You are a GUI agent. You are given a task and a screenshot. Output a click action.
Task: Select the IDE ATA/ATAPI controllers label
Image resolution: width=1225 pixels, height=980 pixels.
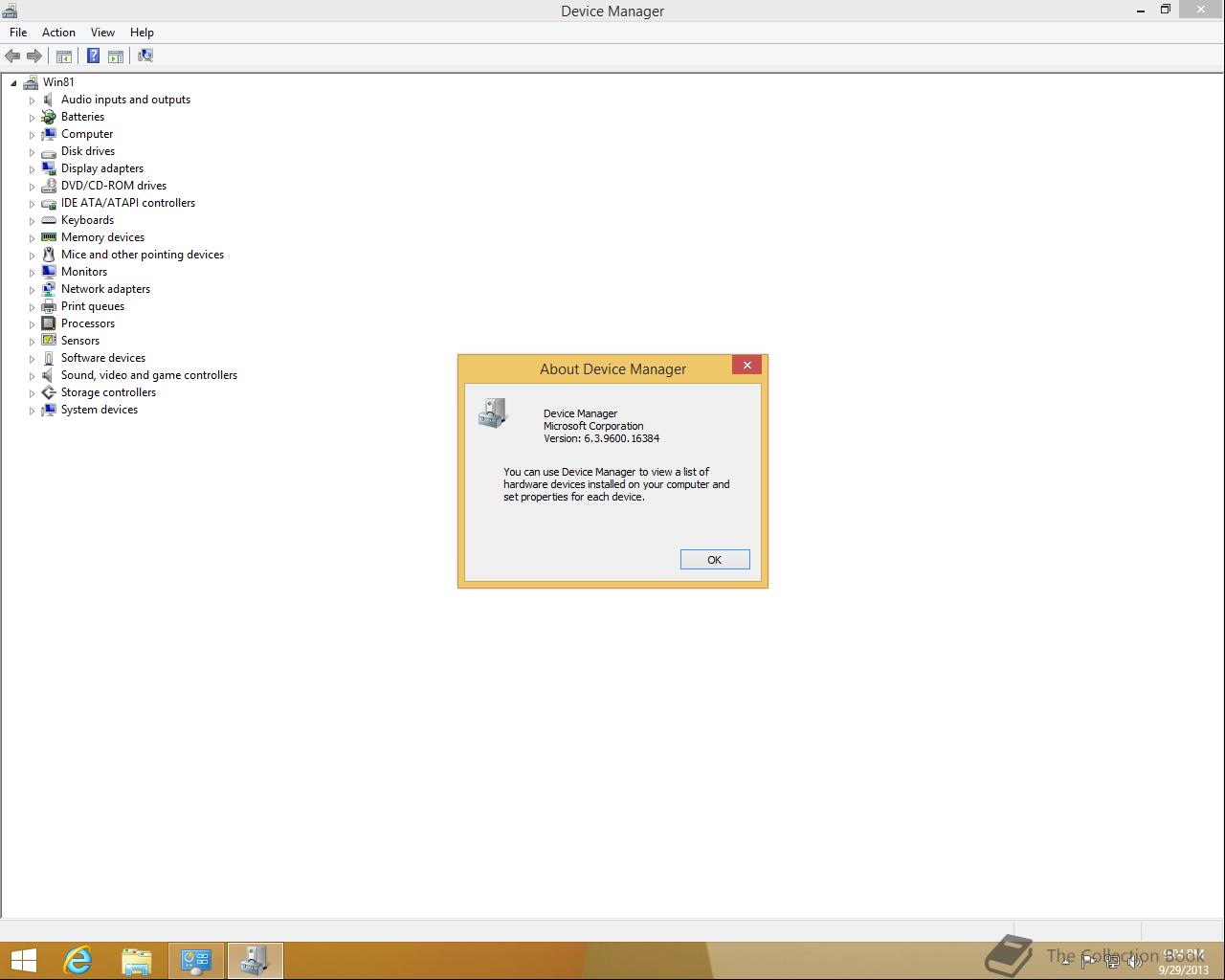click(x=128, y=203)
